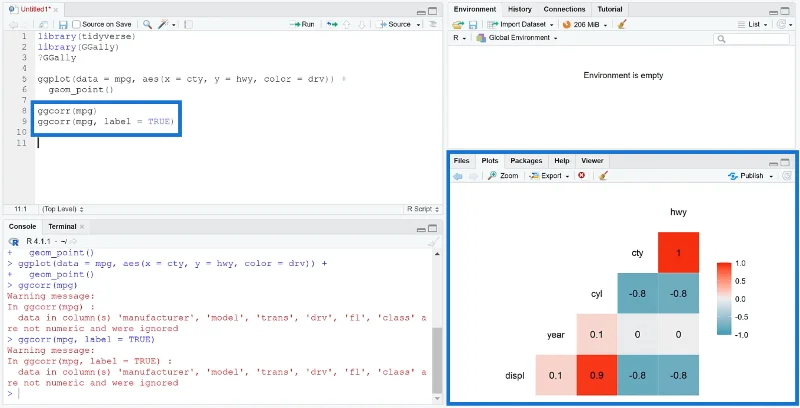Click the red hwy-cty cell labeled 1
Viewport: 800px width, 408px height.
tap(678, 252)
